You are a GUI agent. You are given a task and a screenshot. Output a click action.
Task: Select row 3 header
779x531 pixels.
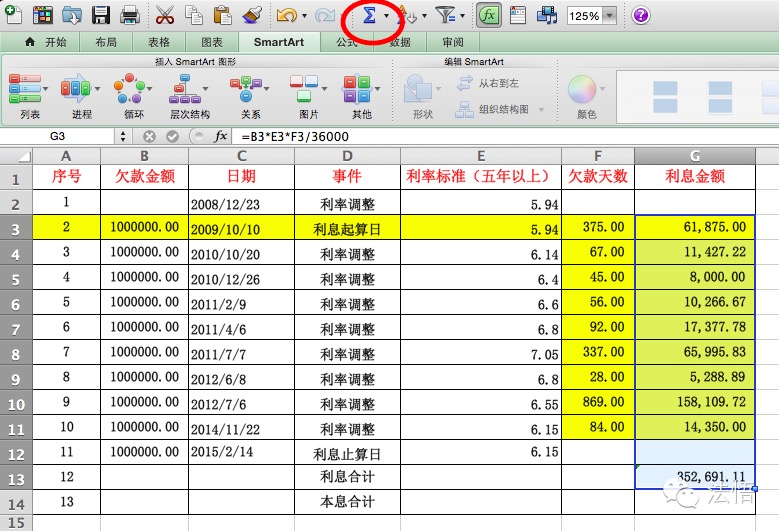(16, 229)
